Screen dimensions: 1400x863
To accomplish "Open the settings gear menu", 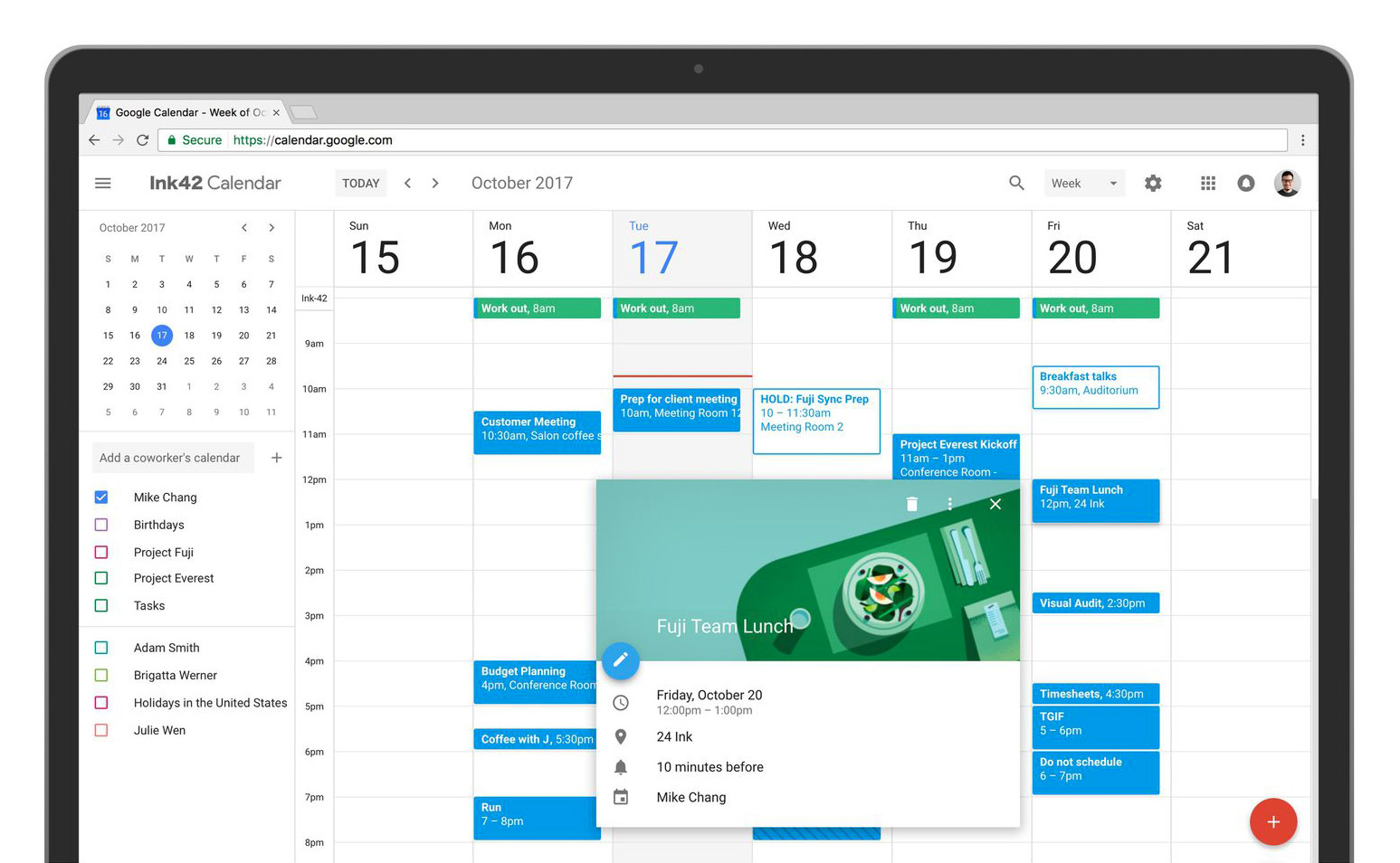I will click(x=1152, y=183).
